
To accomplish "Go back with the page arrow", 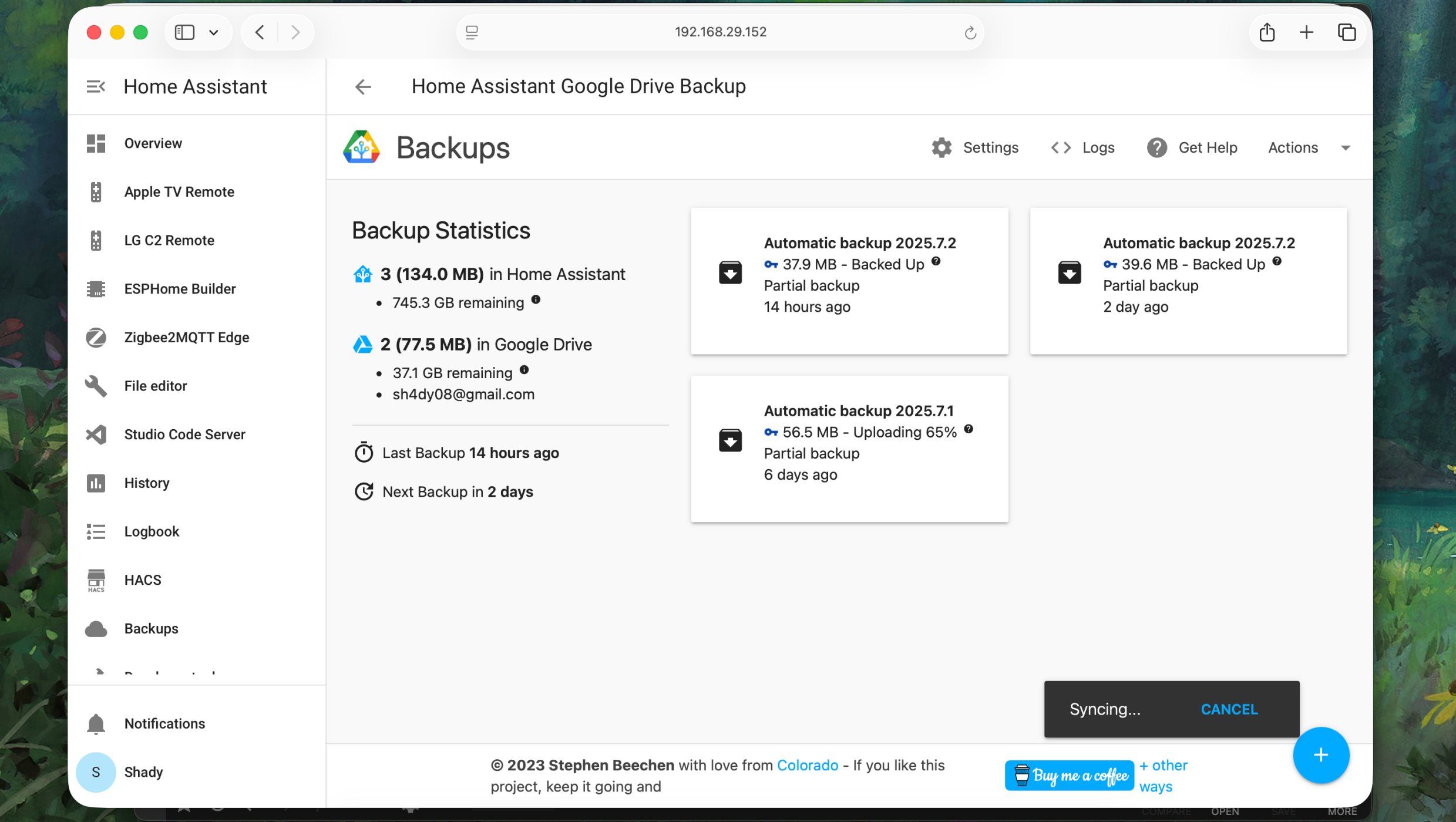I will [x=363, y=87].
